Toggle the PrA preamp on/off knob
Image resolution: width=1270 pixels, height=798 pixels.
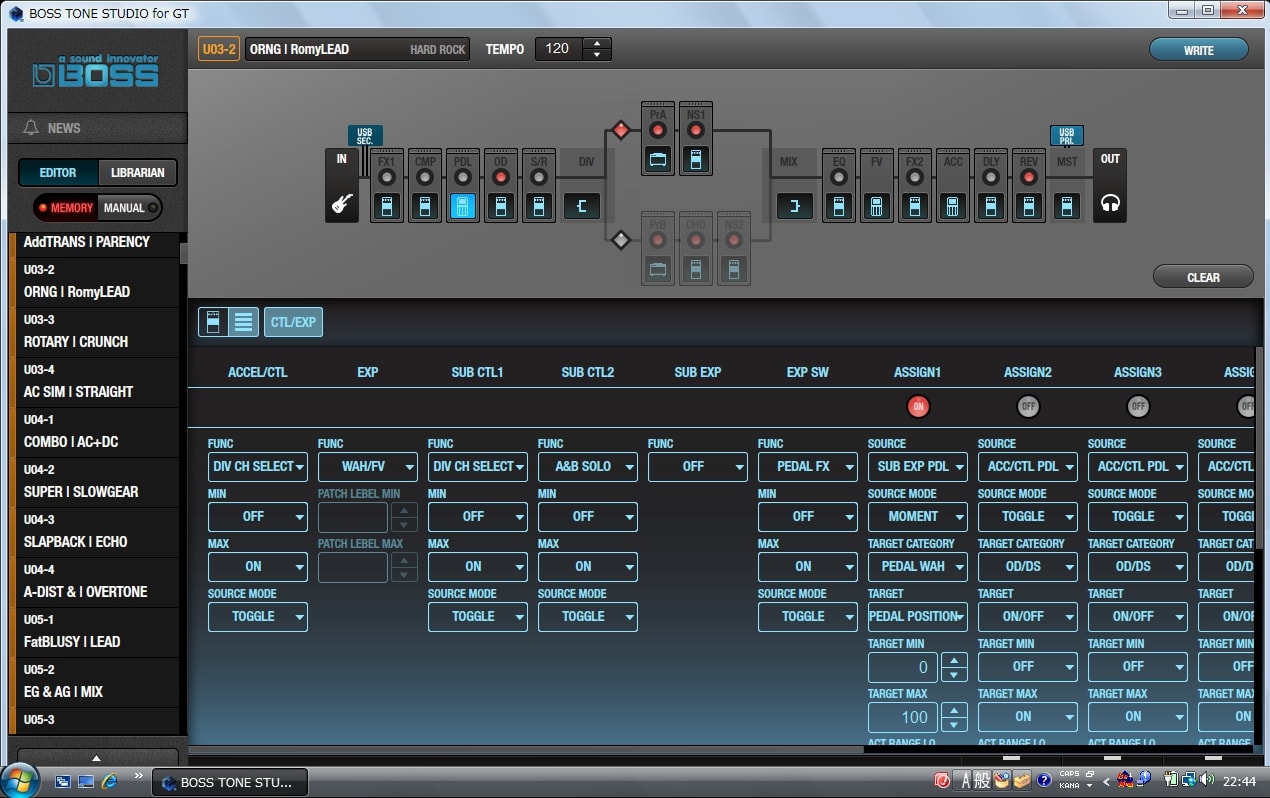tap(657, 130)
